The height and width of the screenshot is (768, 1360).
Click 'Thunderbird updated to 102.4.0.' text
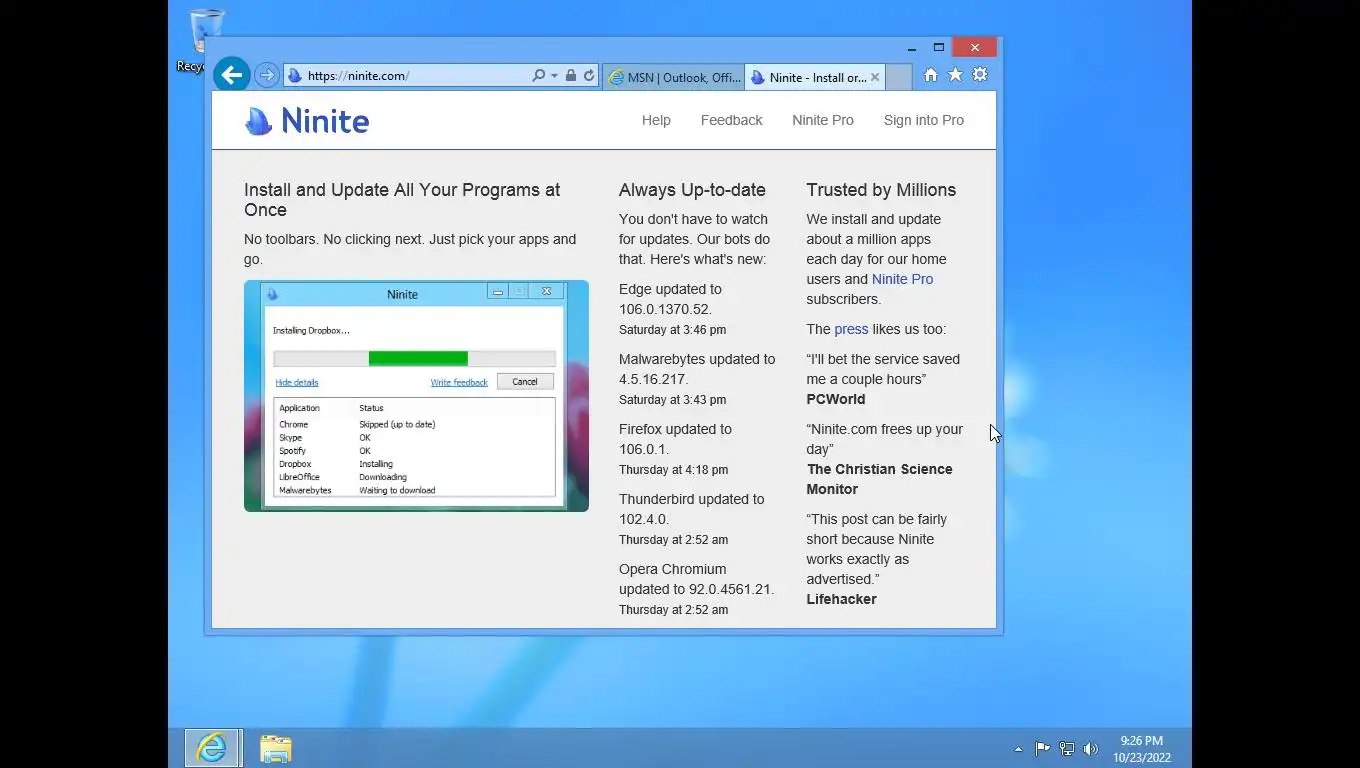tap(691, 509)
